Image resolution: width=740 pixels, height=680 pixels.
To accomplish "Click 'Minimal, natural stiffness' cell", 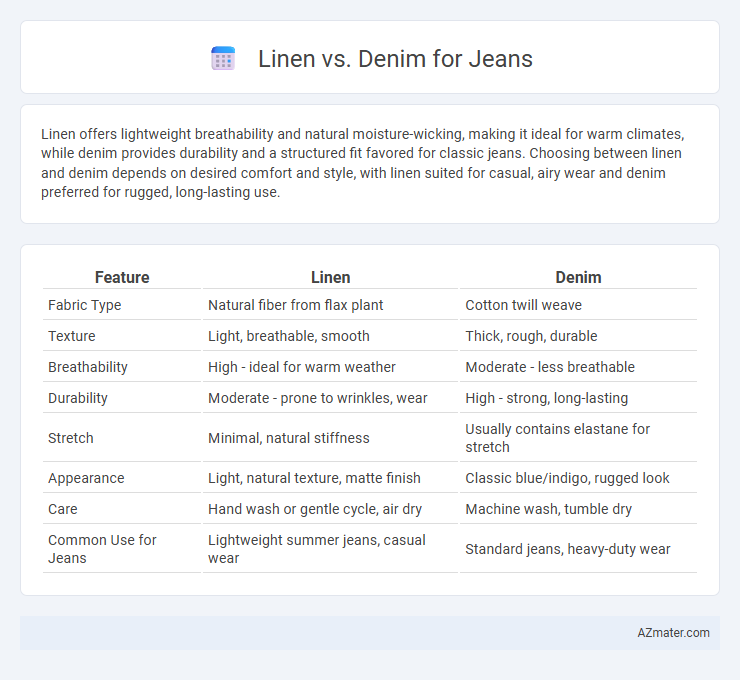I will pyautogui.click(x=289, y=438).
